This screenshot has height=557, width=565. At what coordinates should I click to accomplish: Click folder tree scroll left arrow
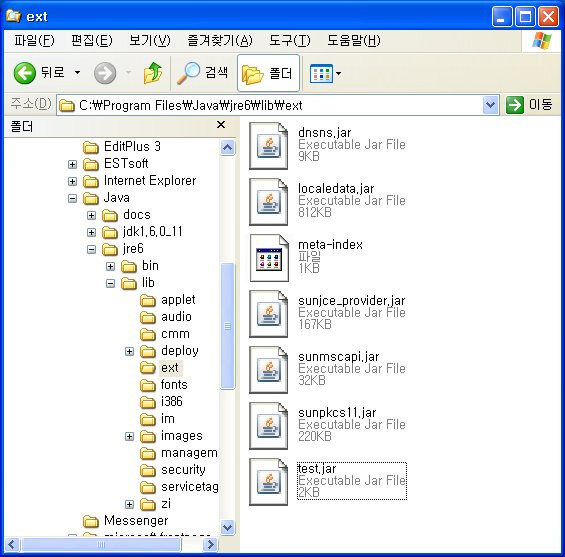point(12,544)
